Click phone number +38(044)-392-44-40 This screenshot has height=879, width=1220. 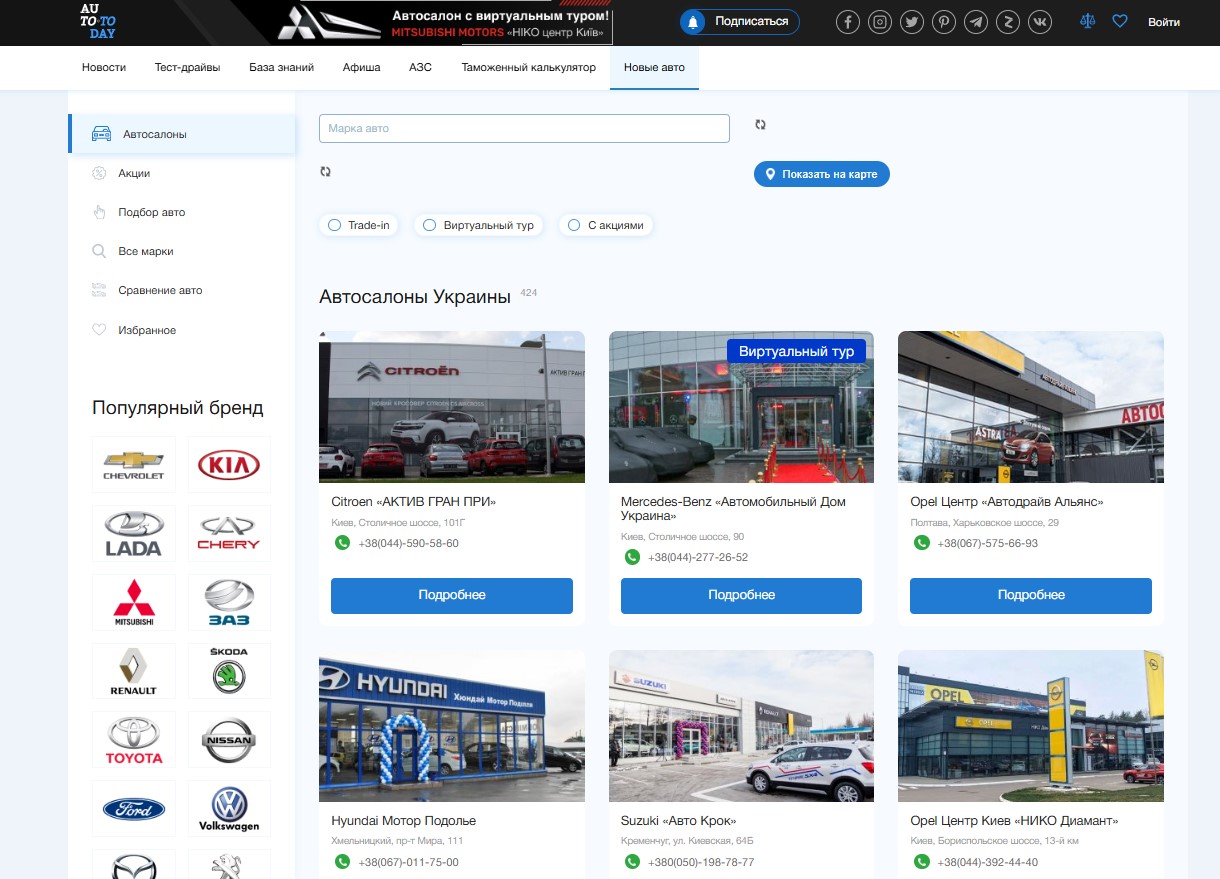988,862
